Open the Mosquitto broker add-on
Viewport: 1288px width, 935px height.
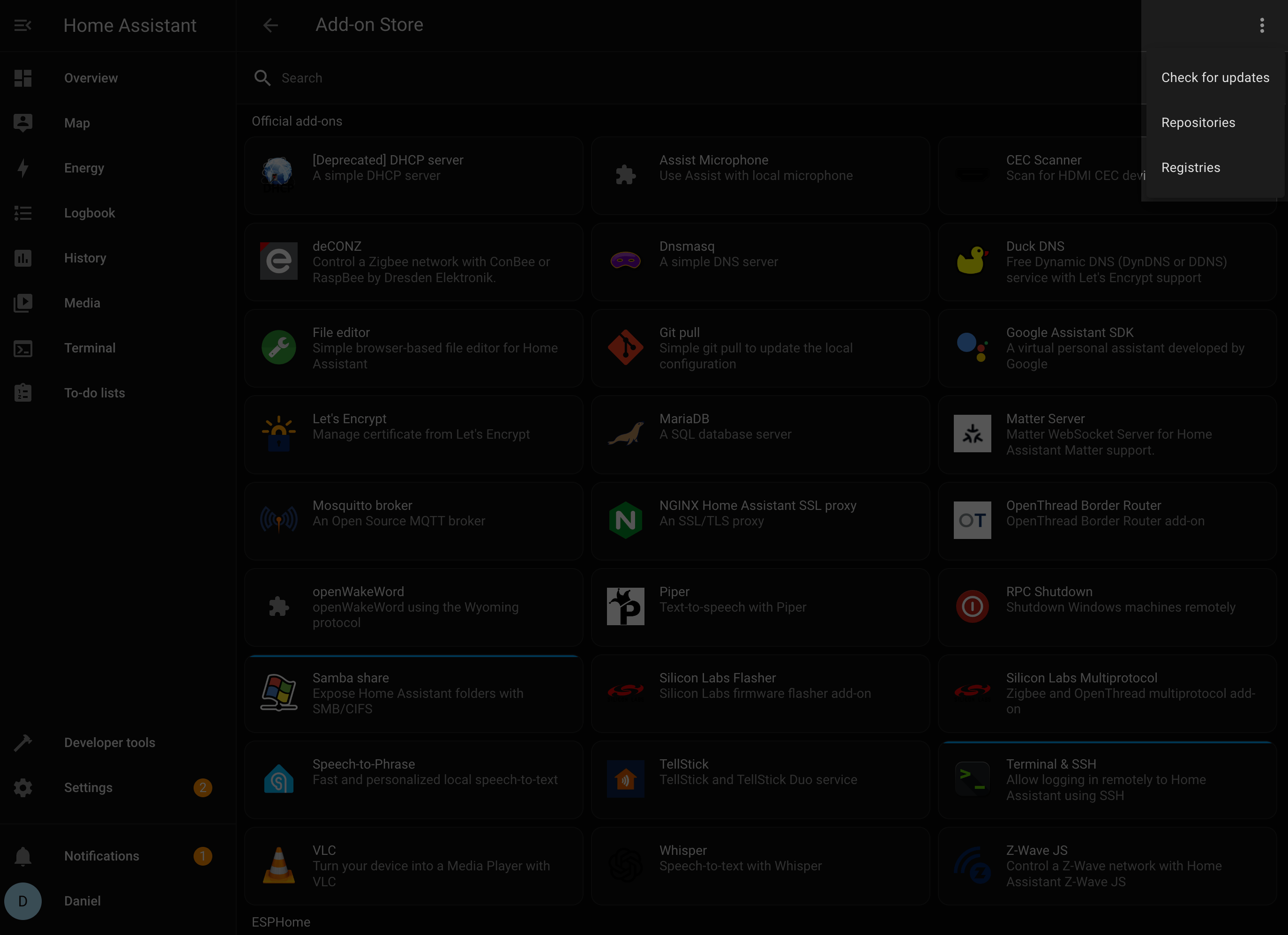tap(413, 520)
